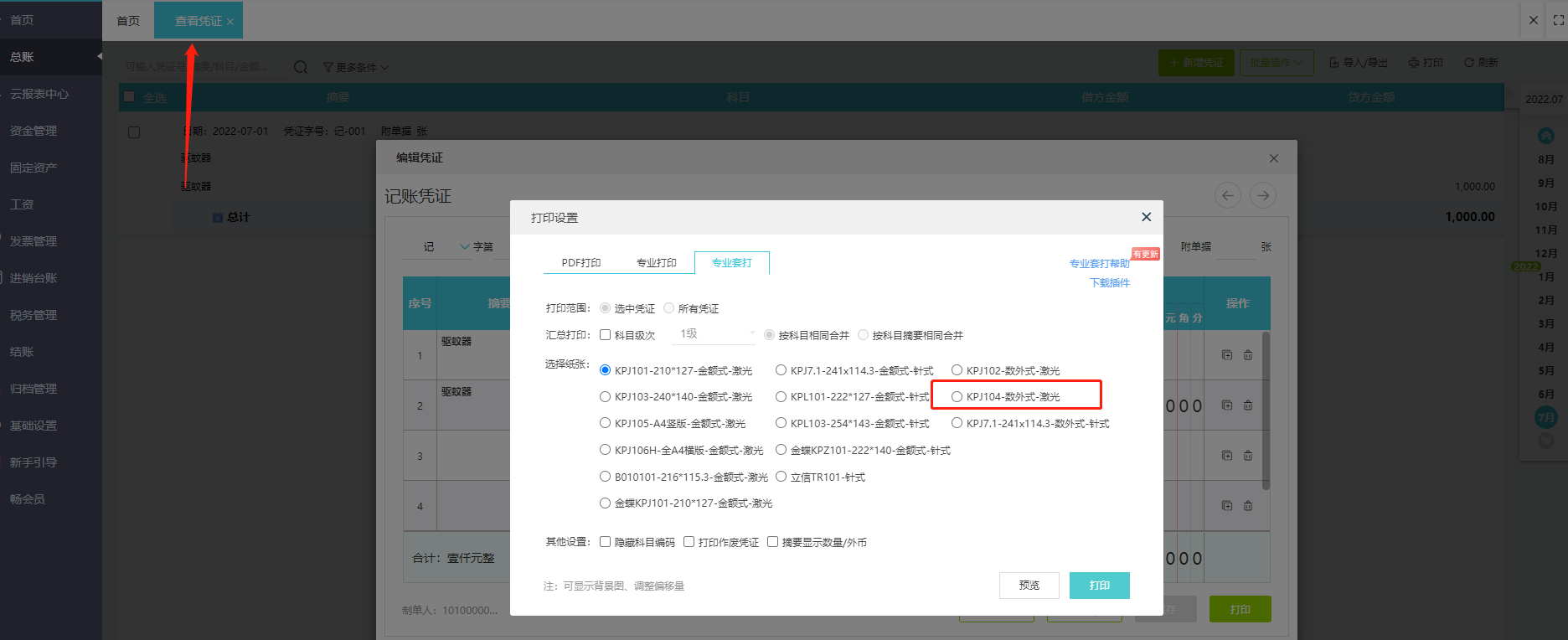Open the voucher word 记 dropdown
This screenshot has height=640, width=1568.
tap(464, 247)
